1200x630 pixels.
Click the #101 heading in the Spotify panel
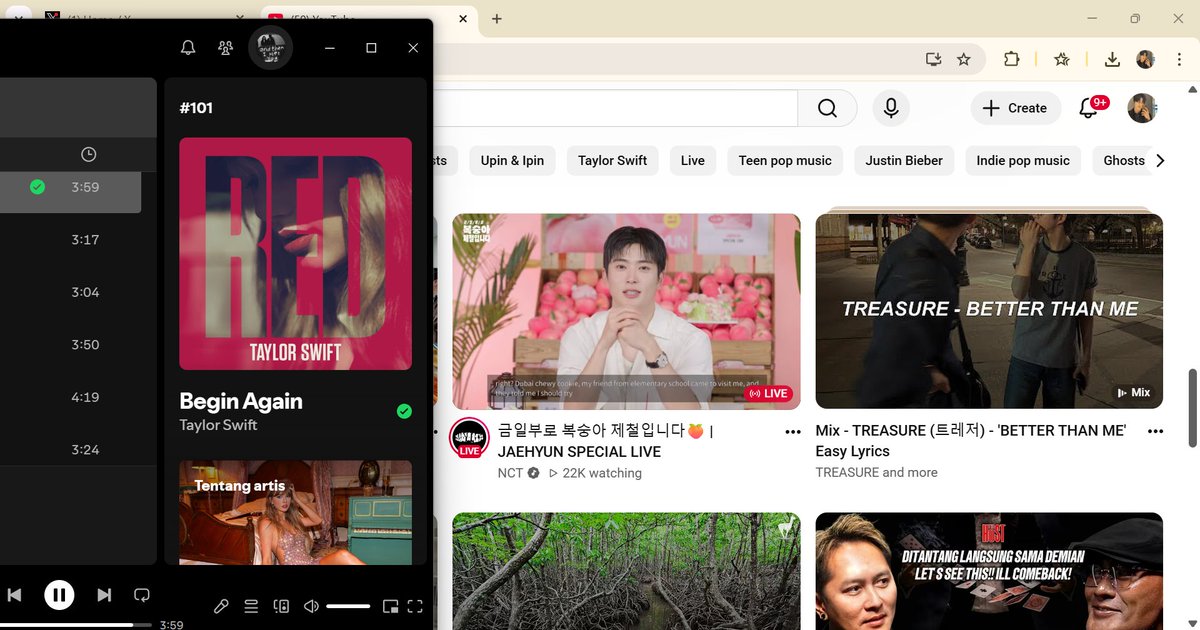[196, 108]
